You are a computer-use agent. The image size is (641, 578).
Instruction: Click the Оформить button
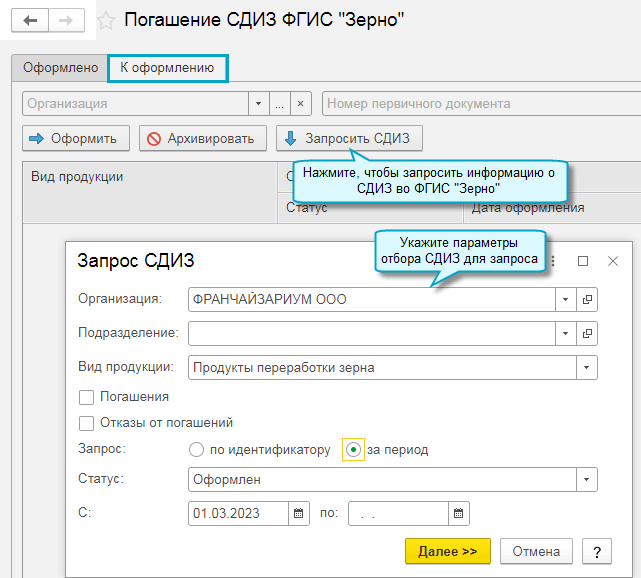[76, 139]
